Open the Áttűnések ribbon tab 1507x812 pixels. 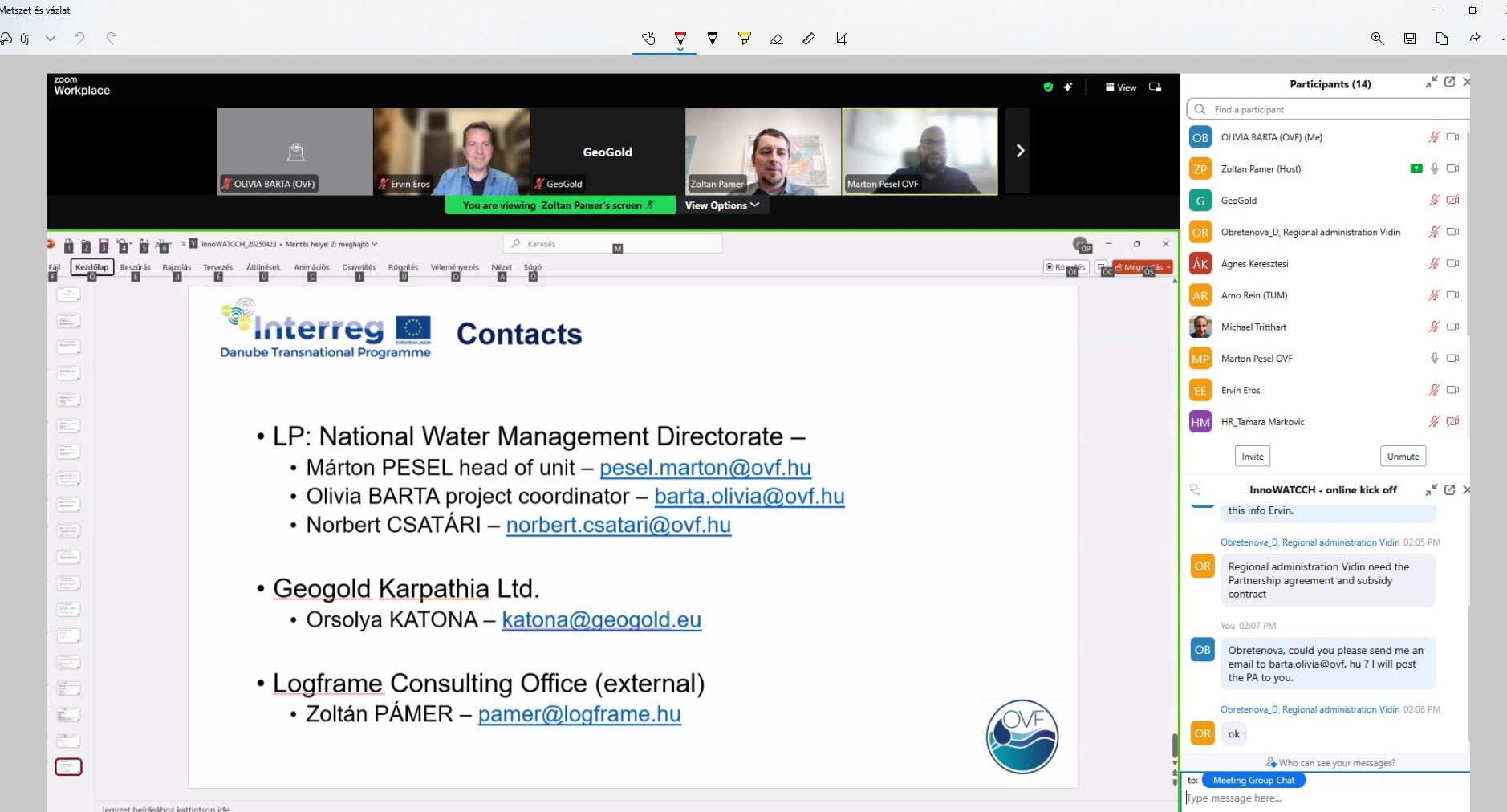click(263, 267)
